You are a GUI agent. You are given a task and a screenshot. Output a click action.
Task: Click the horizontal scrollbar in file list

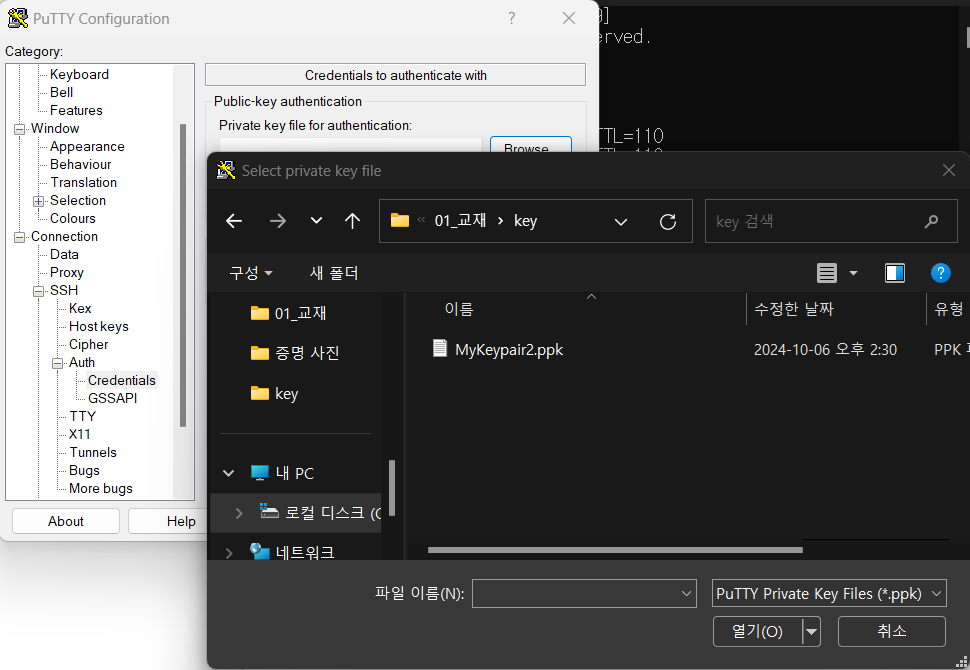click(x=615, y=549)
